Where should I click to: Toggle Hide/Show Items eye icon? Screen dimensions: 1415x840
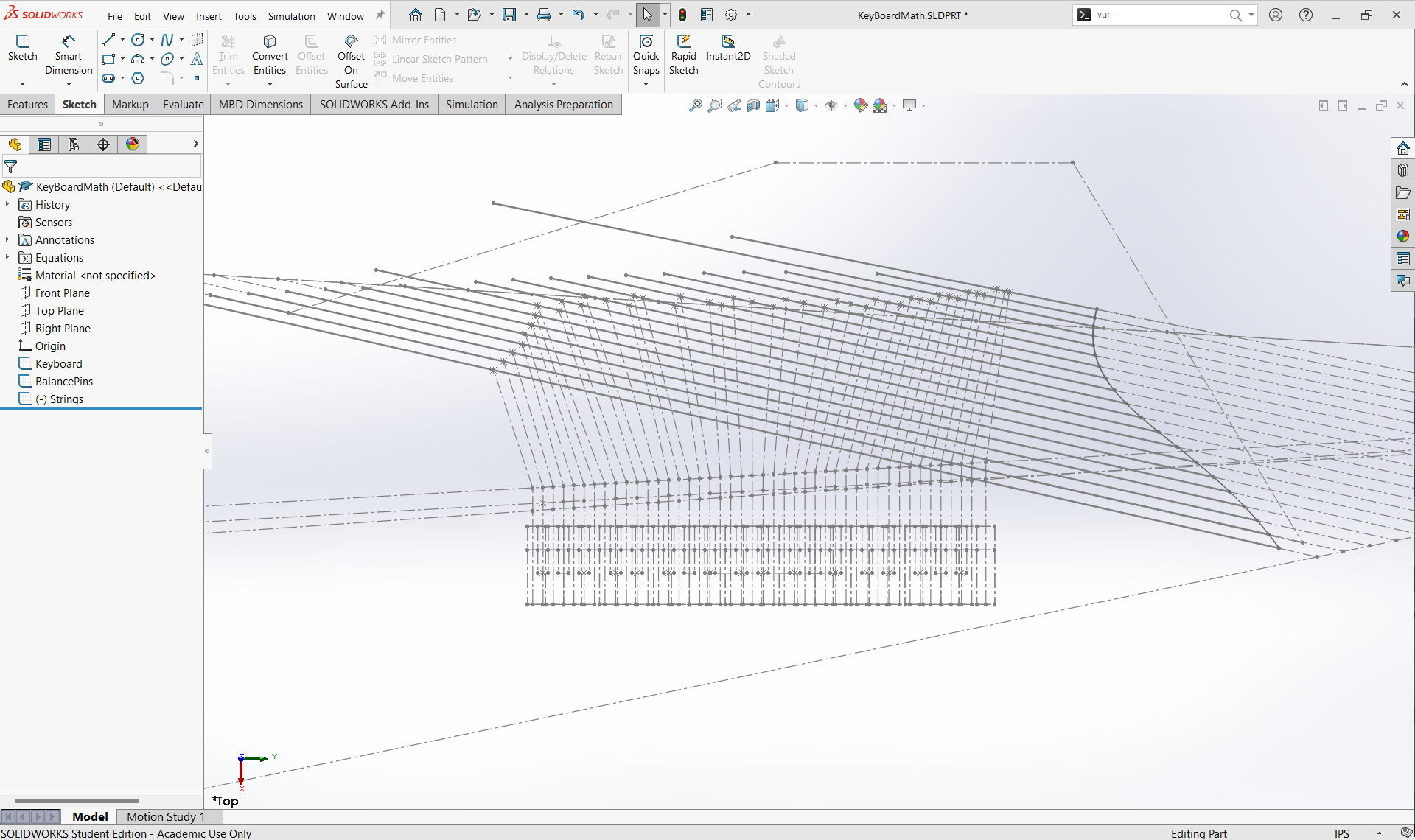coord(831,105)
